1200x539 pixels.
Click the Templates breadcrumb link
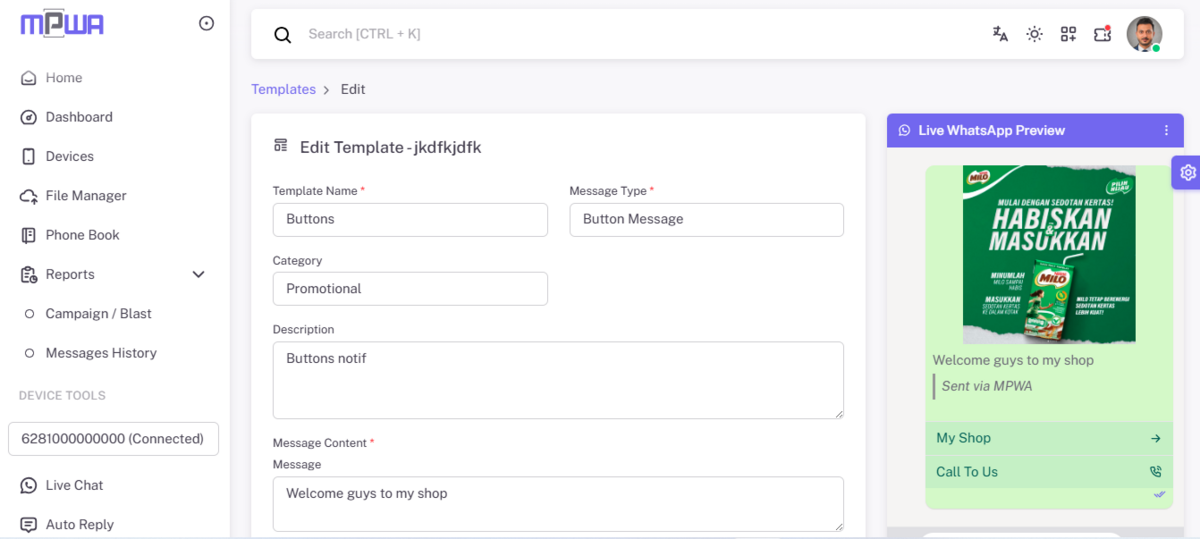click(x=283, y=89)
